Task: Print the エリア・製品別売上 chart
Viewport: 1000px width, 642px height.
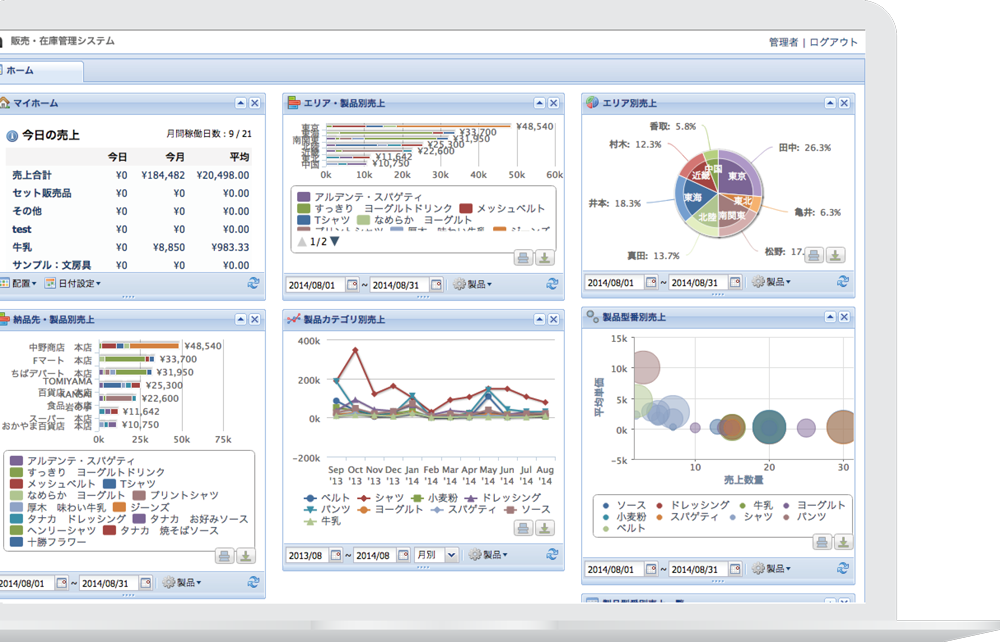Action: (x=523, y=258)
